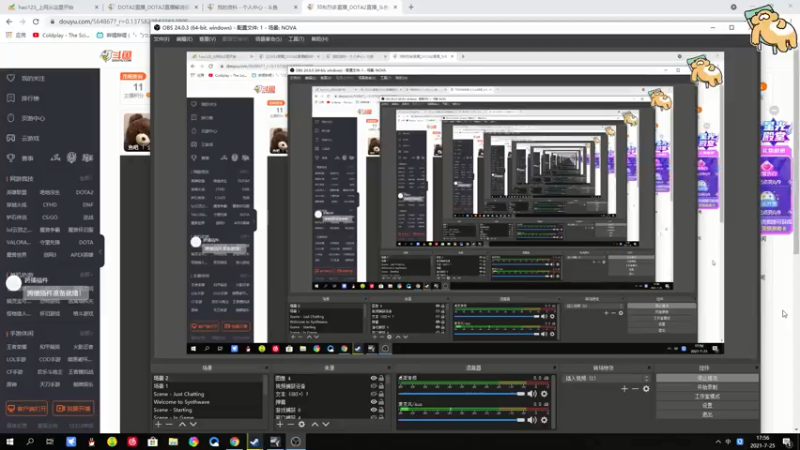Open 麦克风/Aux audio settings gear

[x=544, y=420]
